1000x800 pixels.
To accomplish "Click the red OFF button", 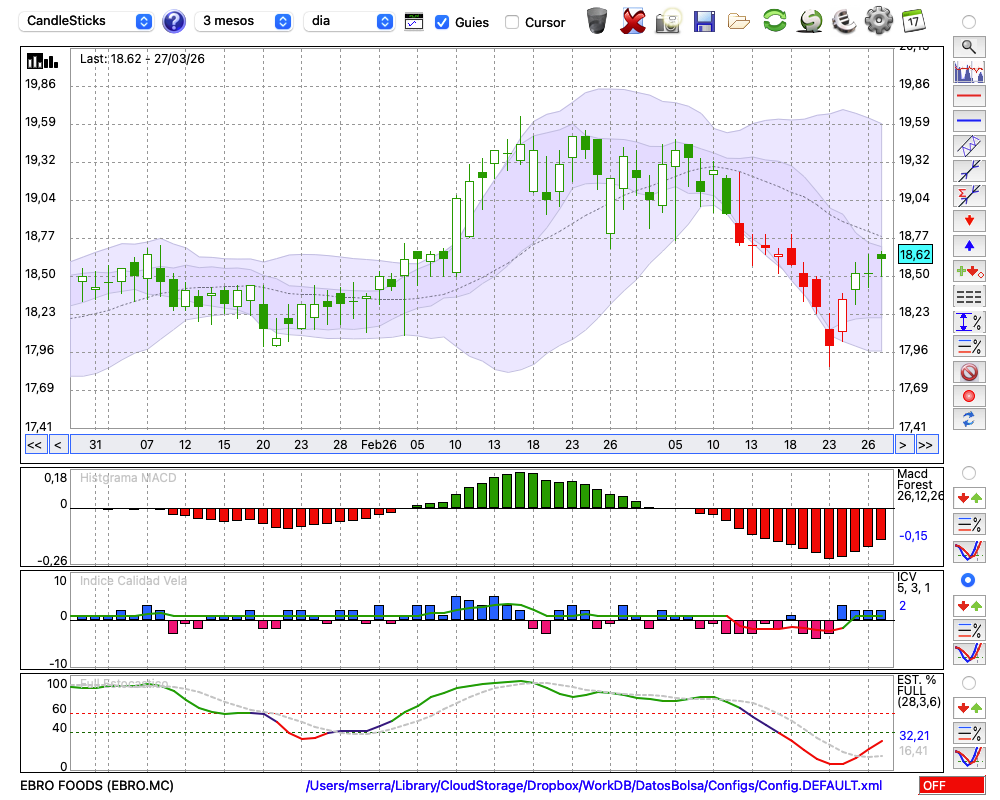I will (950, 786).
